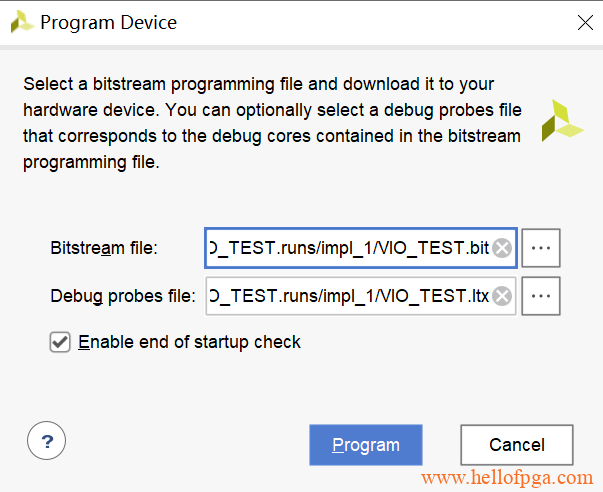The image size is (603, 492).
Task: Click the Bitstream file path field
Action: [350, 248]
